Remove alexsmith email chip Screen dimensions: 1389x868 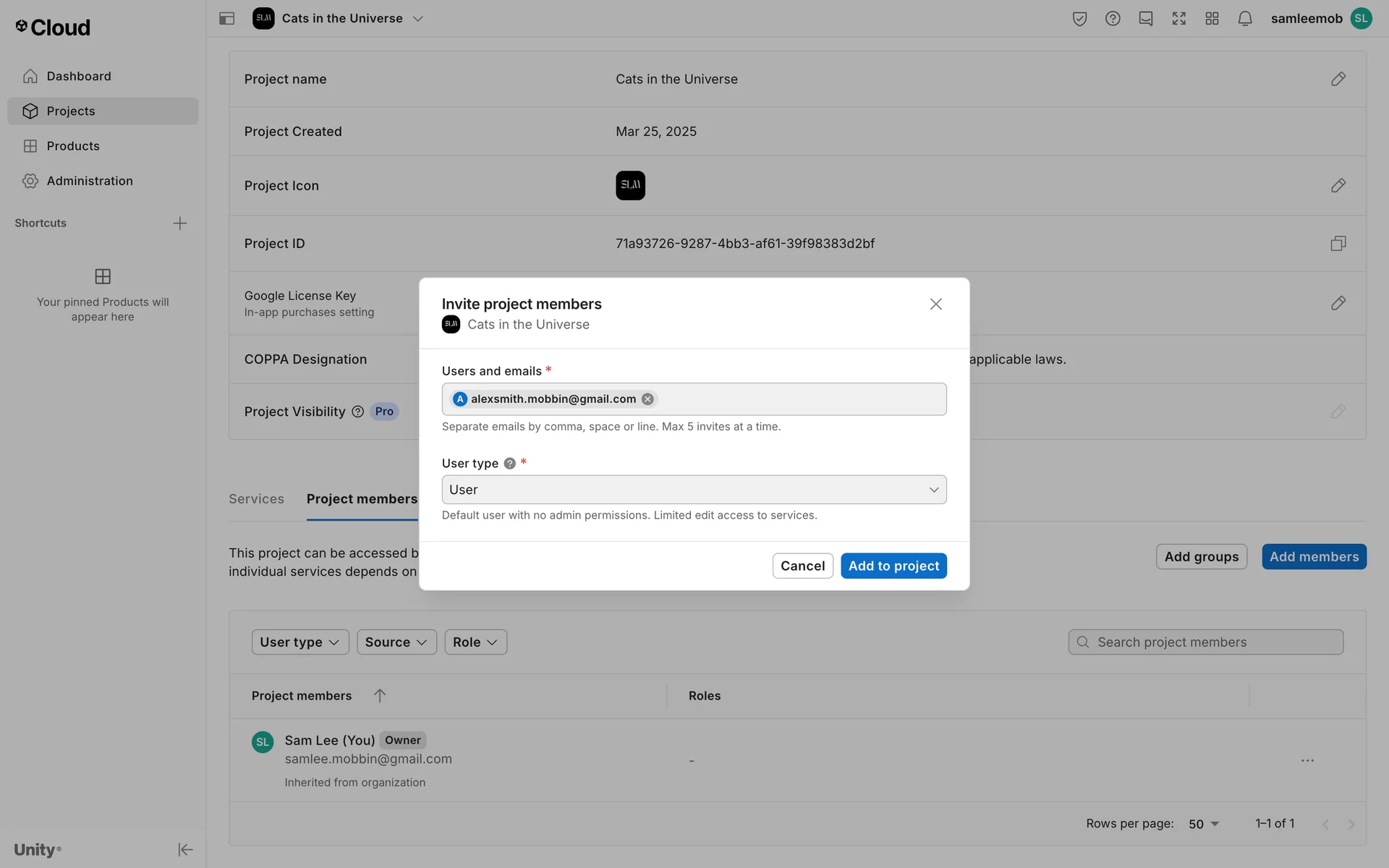point(647,399)
